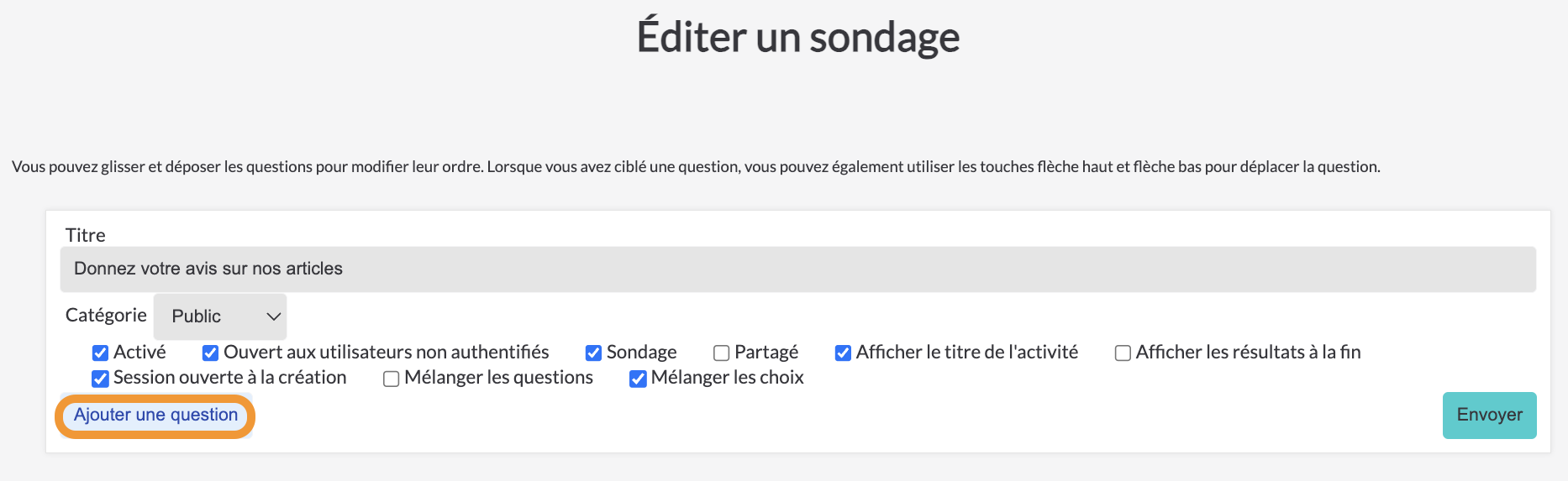
Task: Uncheck the Activé checkbox
Action: (x=100, y=353)
